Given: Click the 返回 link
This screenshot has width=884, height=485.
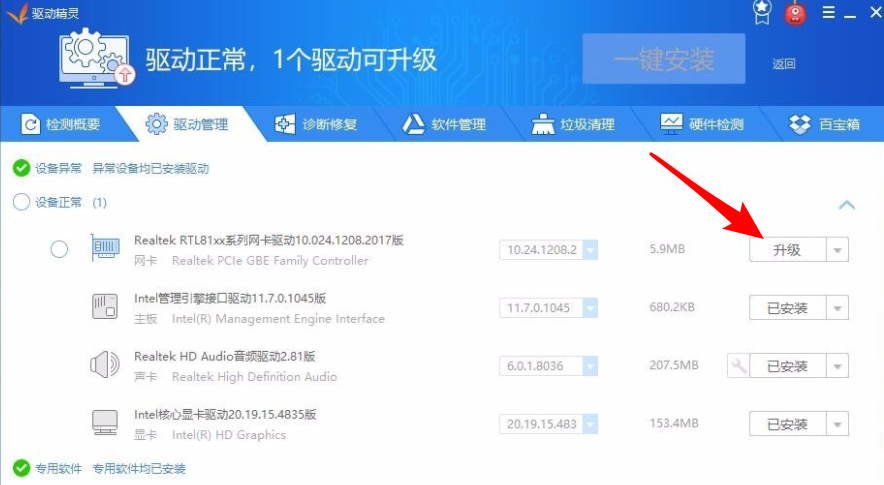Looking at the screenshot, I should pyautogui.click(x=784, y=64).
